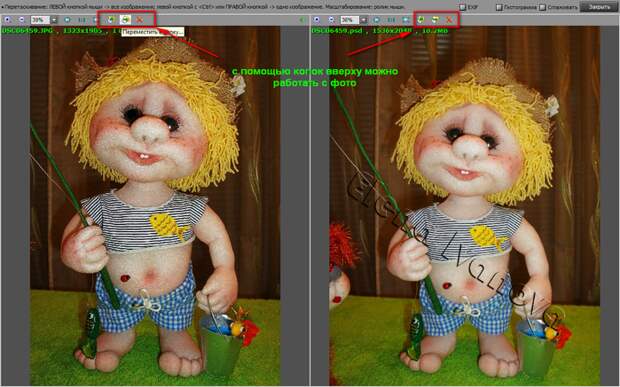Copy left JPG image to folder
Screen dimensions: 620x387
(111, 19)
